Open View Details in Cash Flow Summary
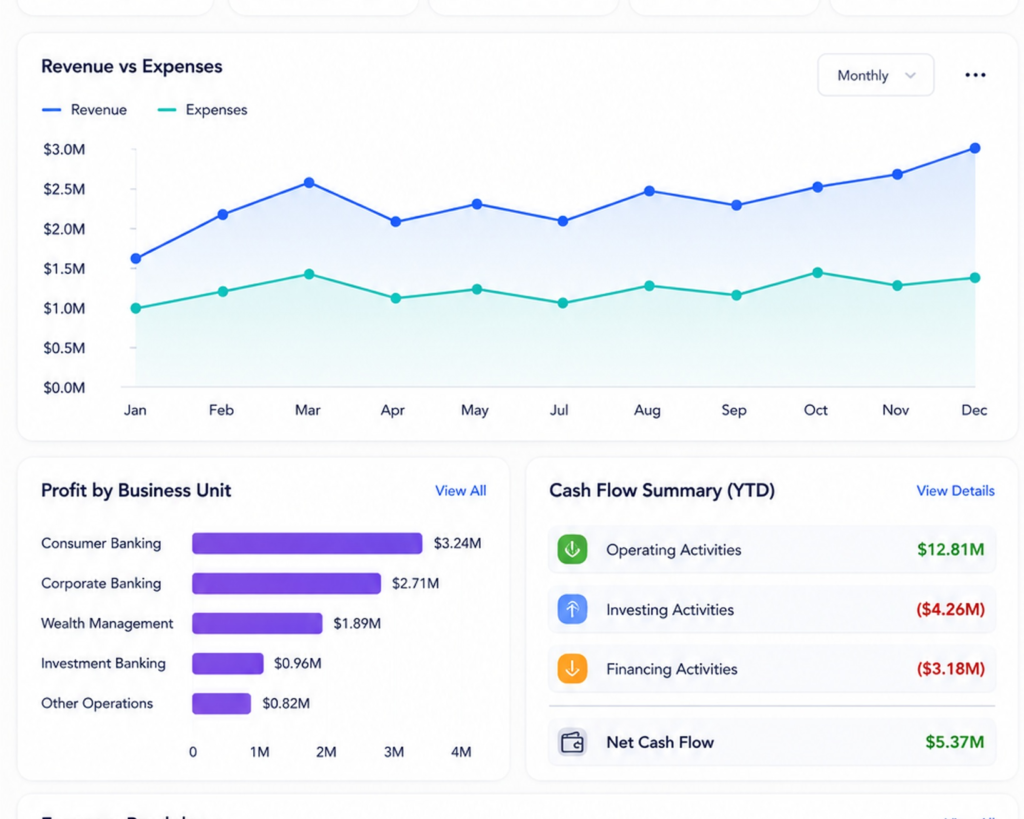 [955, 490]
